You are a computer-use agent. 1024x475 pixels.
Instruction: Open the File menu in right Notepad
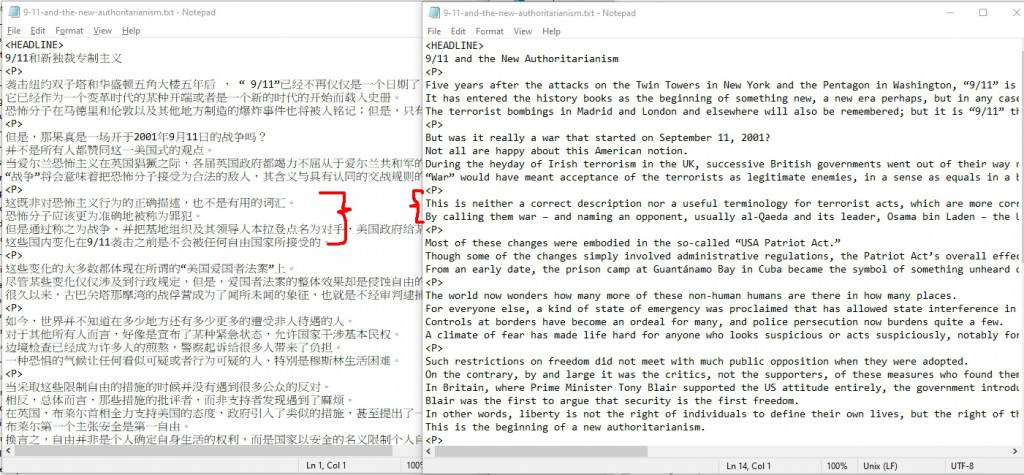pos(434,31)
